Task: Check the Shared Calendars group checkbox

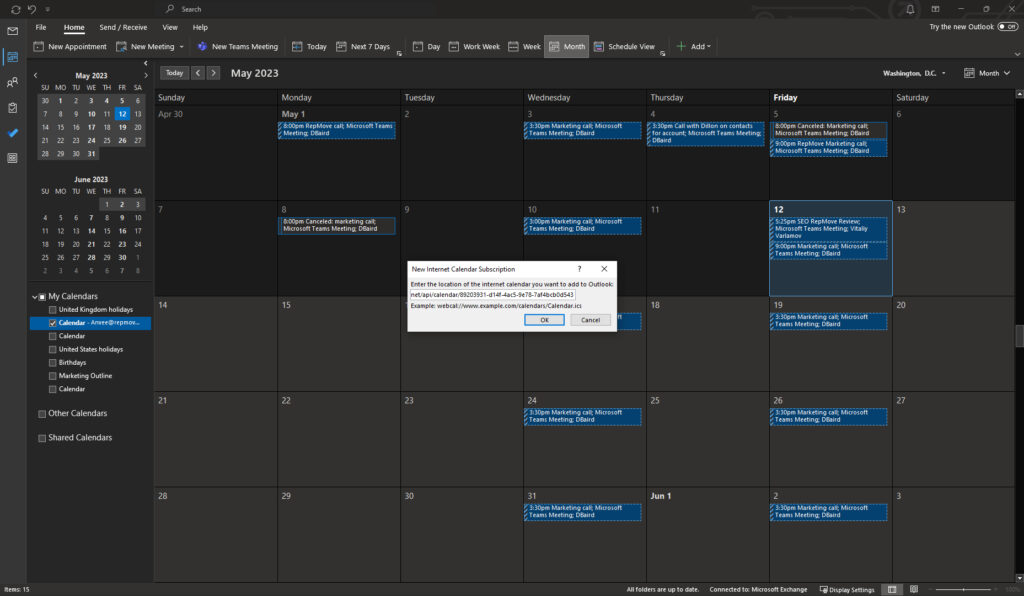Action: tap(42, 438)
